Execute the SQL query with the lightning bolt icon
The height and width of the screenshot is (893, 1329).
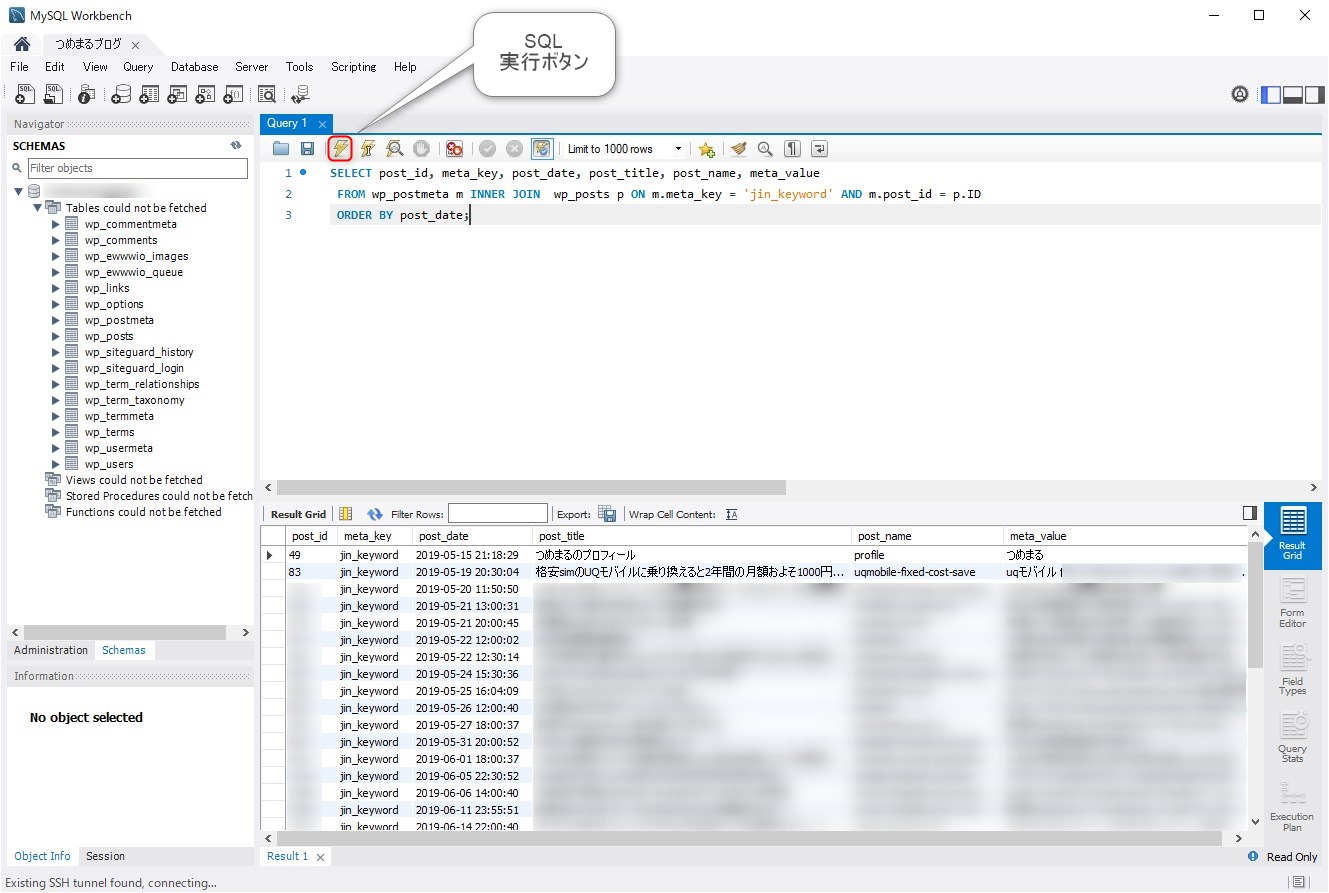[340, 148]
